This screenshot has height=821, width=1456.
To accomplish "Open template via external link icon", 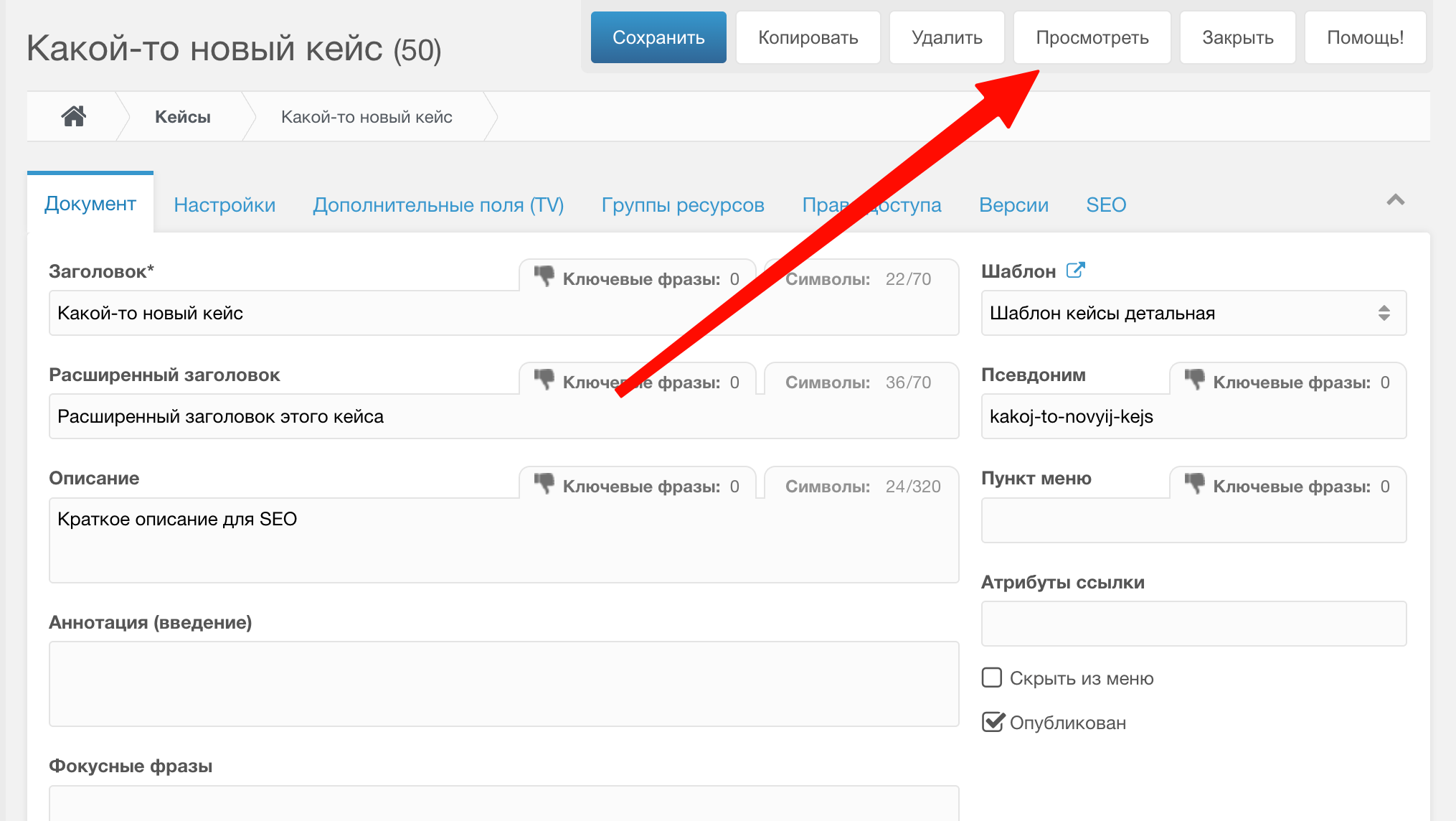I will (1075, 271).
